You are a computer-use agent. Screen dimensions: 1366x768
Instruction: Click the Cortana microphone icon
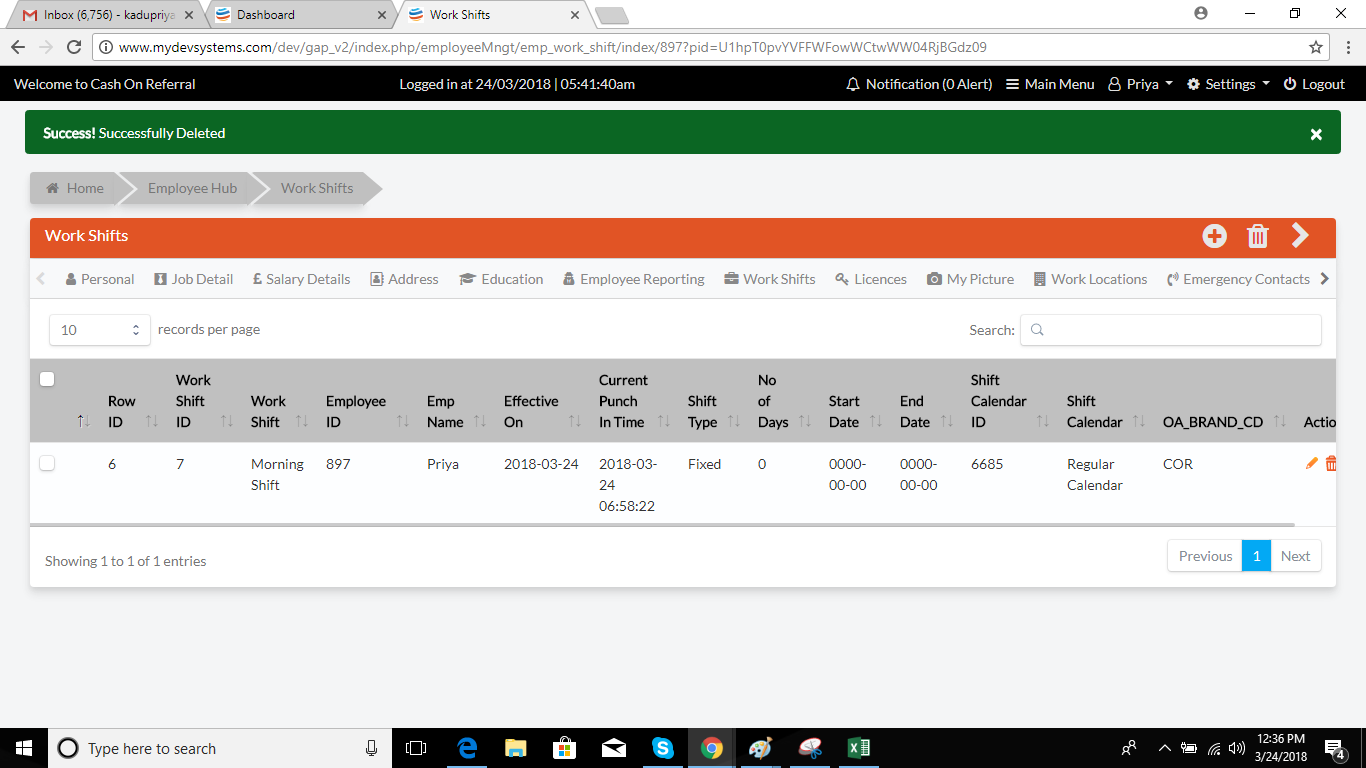click(372, 748)
